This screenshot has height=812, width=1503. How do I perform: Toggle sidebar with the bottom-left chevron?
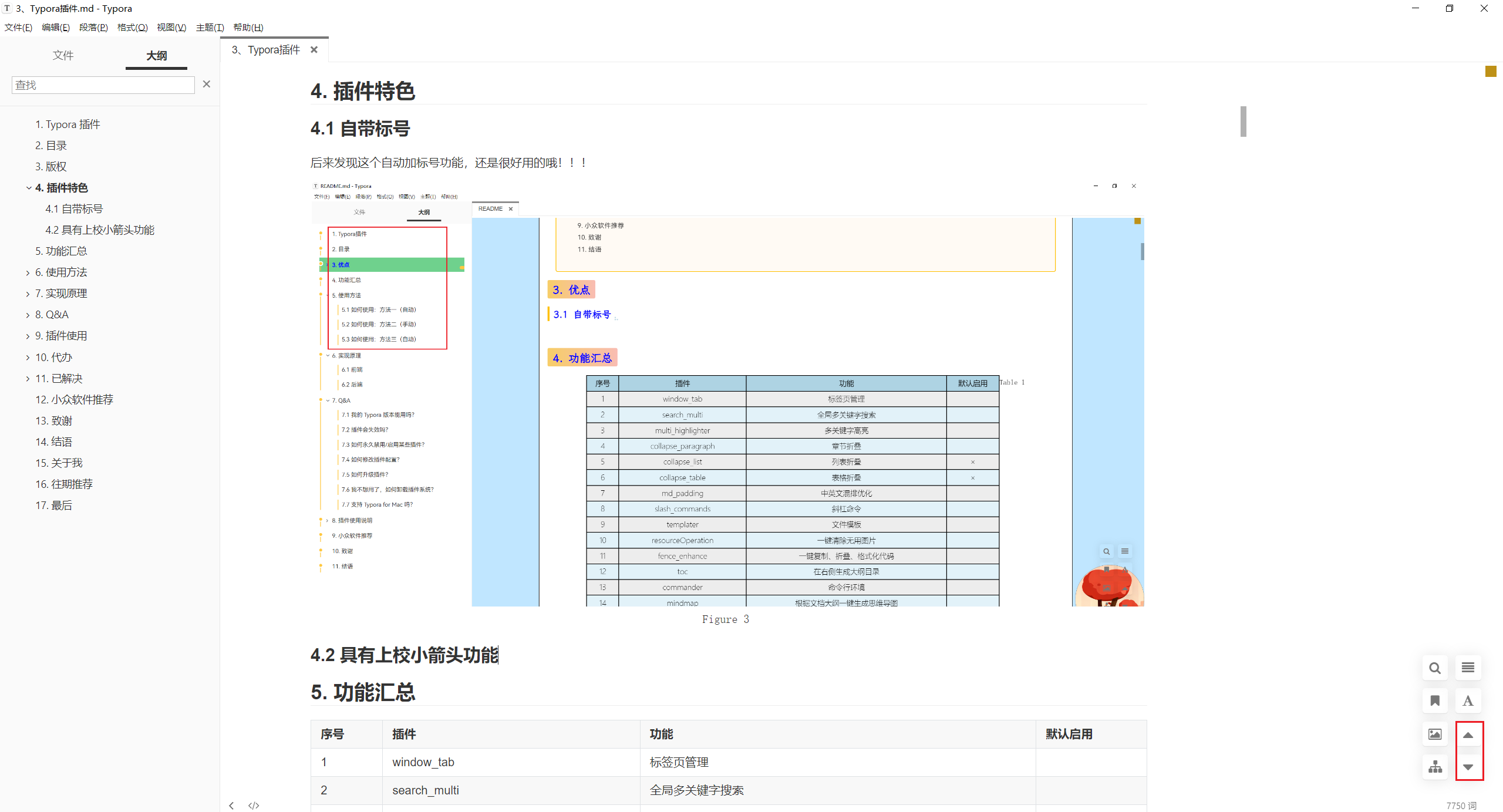pos(231,806)
